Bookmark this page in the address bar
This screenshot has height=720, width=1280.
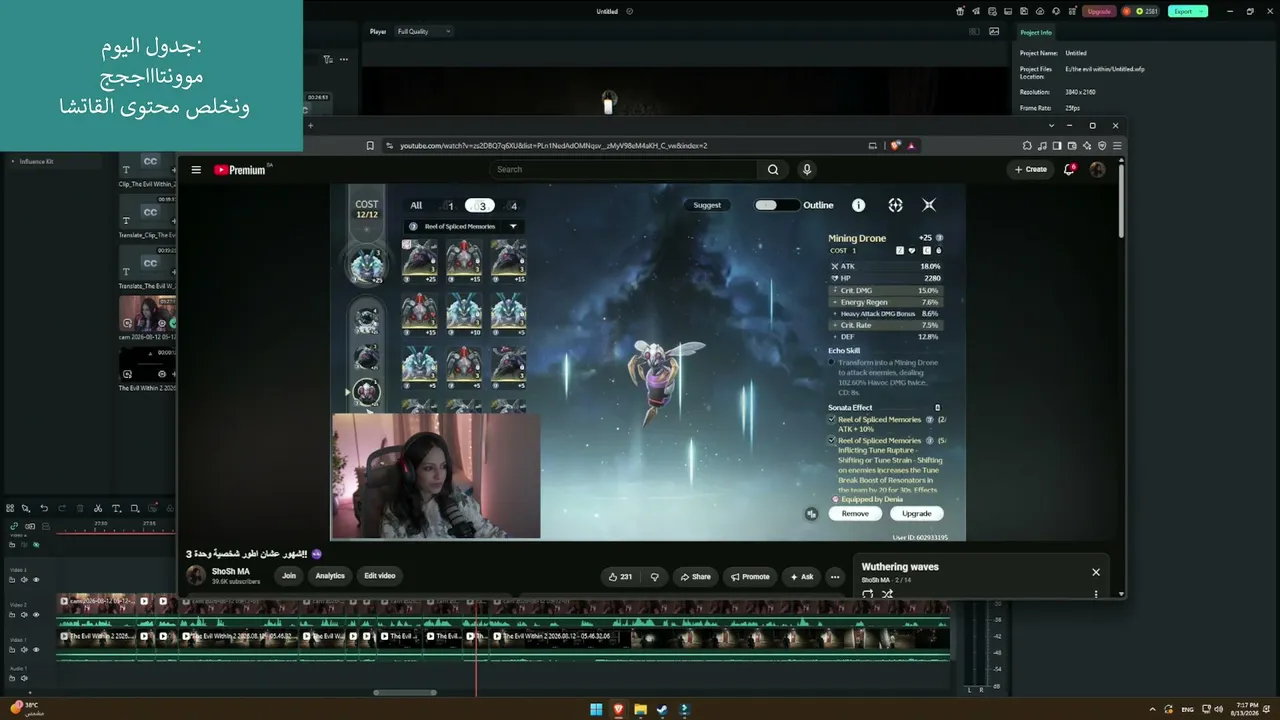370,145
